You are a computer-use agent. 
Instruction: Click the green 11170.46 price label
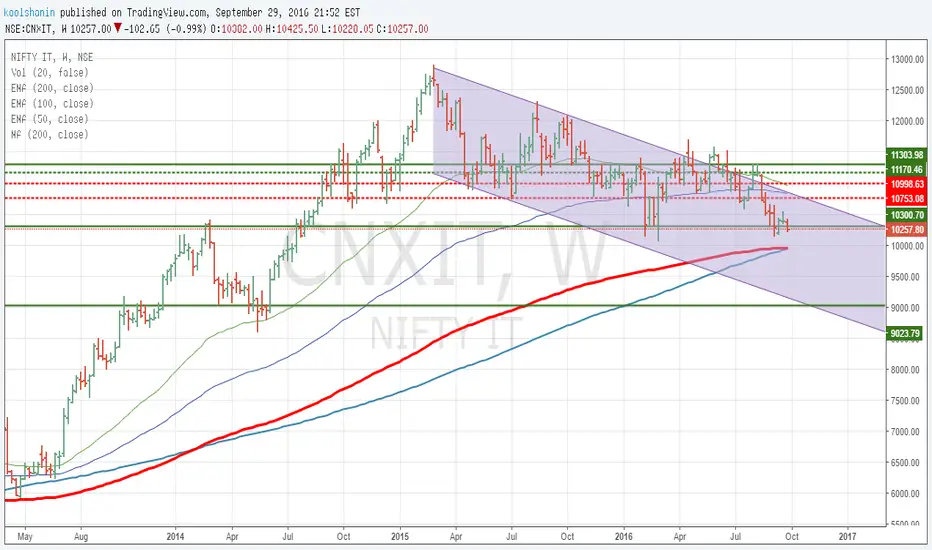[906, 169]
